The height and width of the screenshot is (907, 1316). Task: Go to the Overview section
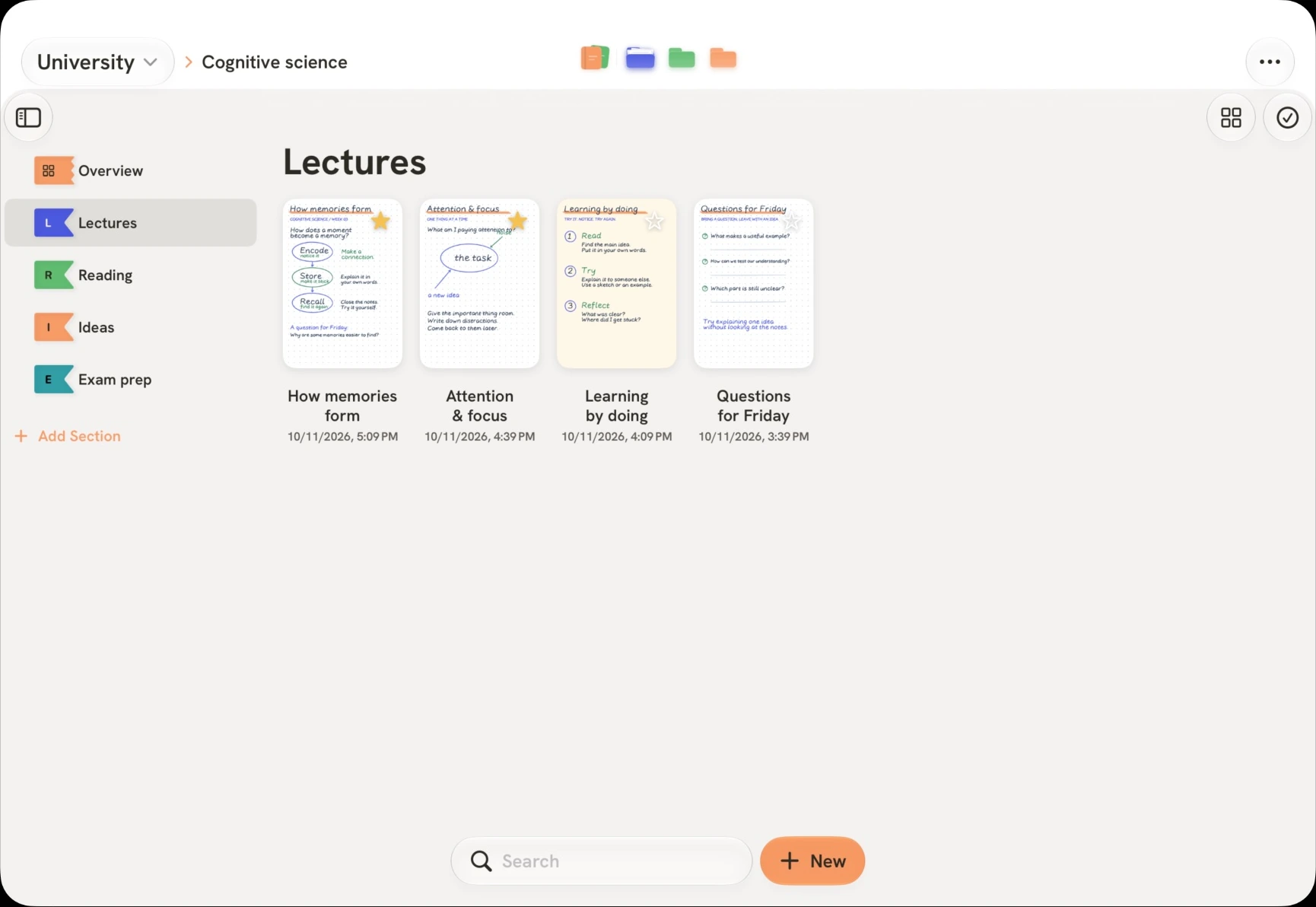coord(131,170)
